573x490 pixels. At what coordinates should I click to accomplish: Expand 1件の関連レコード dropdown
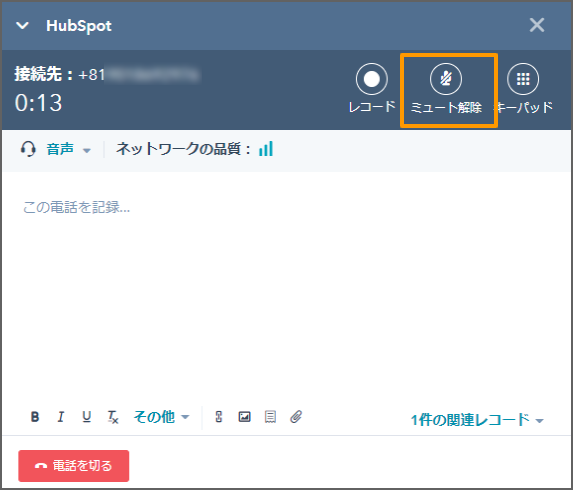(x=477, y=420)
